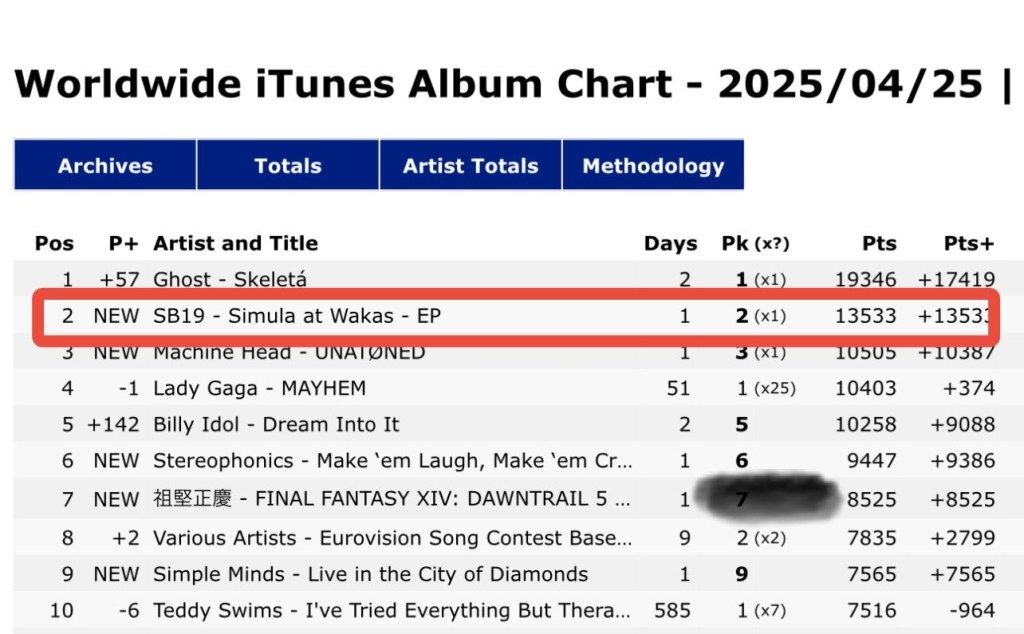
Task: Click the Artist and Title header
Action: click(235, 243)
